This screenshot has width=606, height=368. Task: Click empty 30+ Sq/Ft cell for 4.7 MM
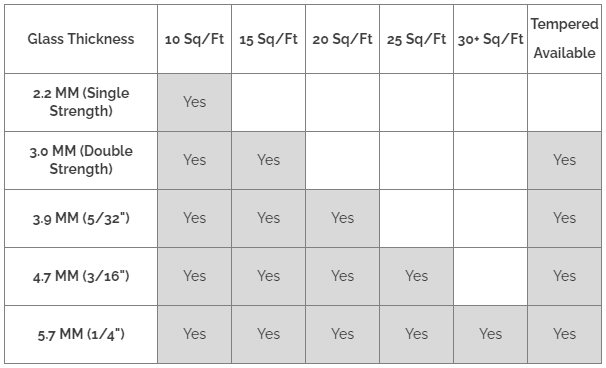tap(490, 276)
